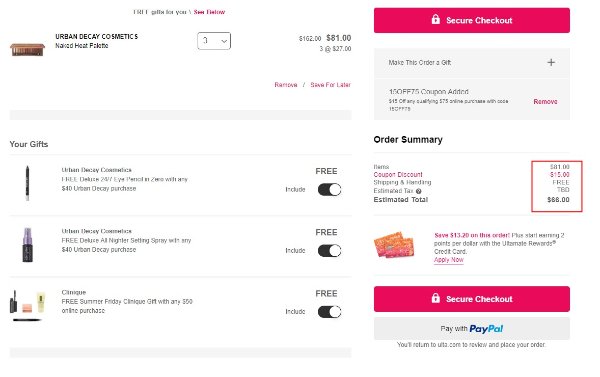Viewport: 600px width, 377px height.
Task: Remove the 15OFF75 coupon
Action: [545, 101]
